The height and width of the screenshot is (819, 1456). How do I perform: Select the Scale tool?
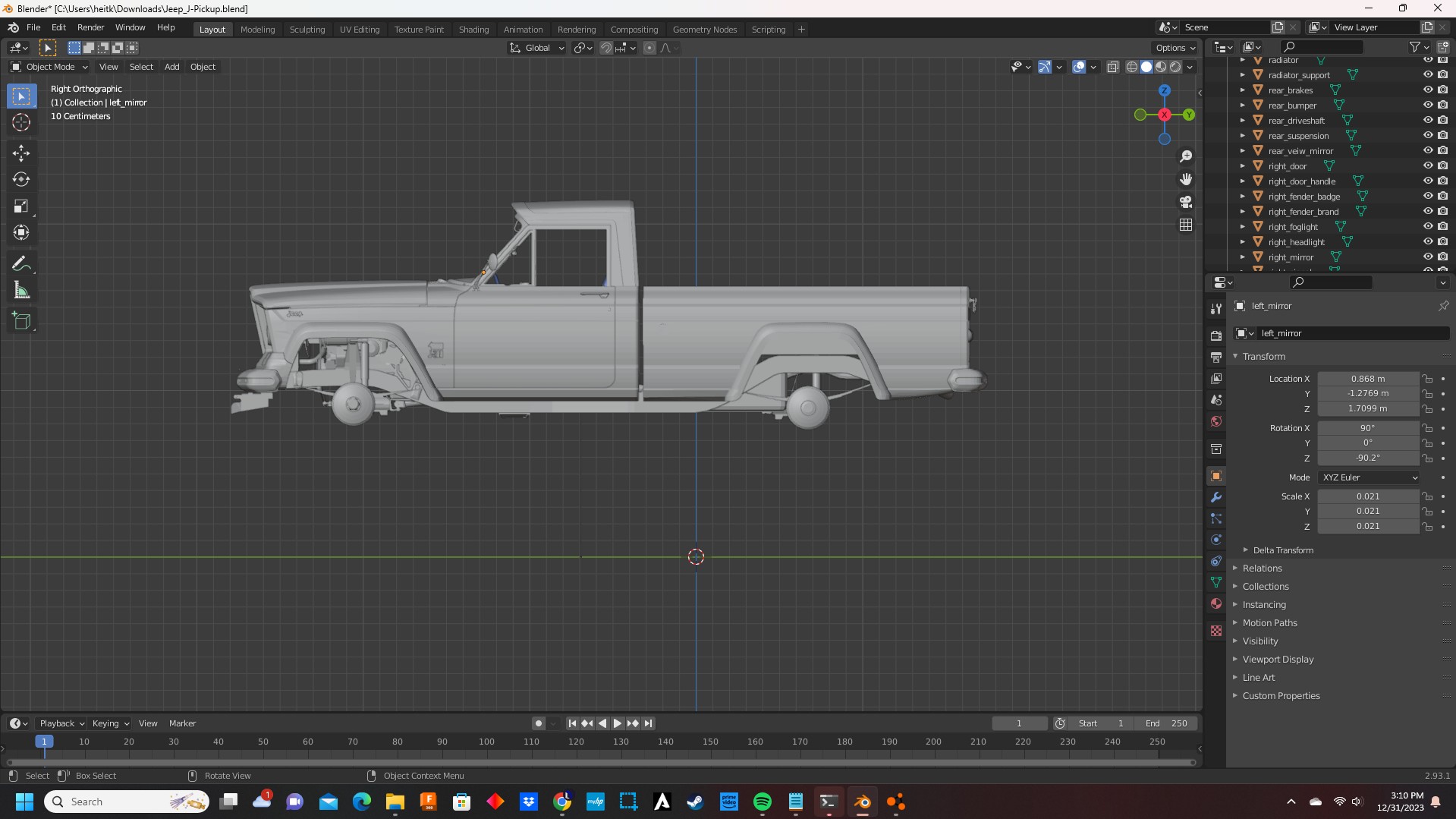pyautogui.click(x=21, y=206)
